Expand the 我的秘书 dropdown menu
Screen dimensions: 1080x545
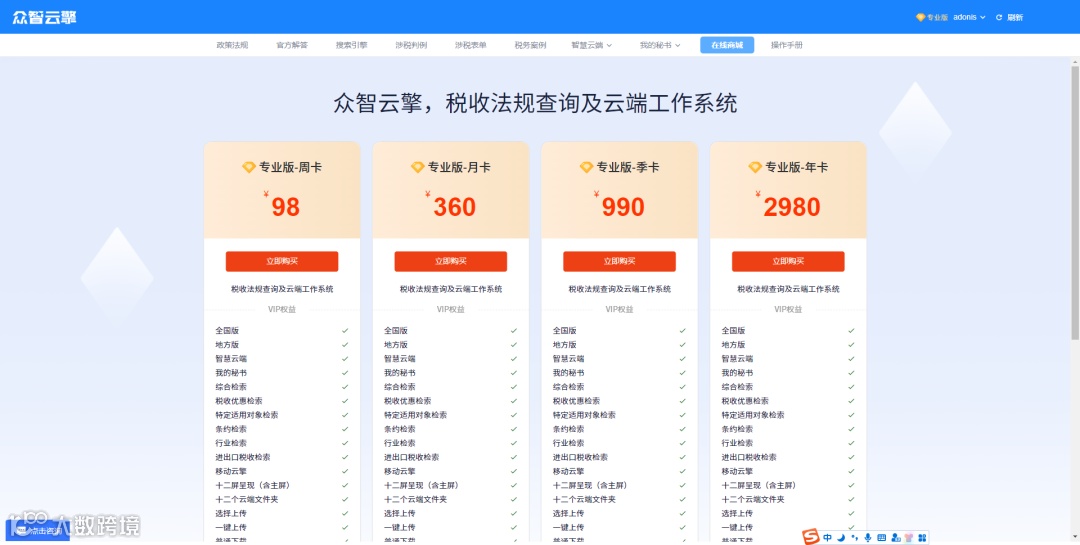660,45
